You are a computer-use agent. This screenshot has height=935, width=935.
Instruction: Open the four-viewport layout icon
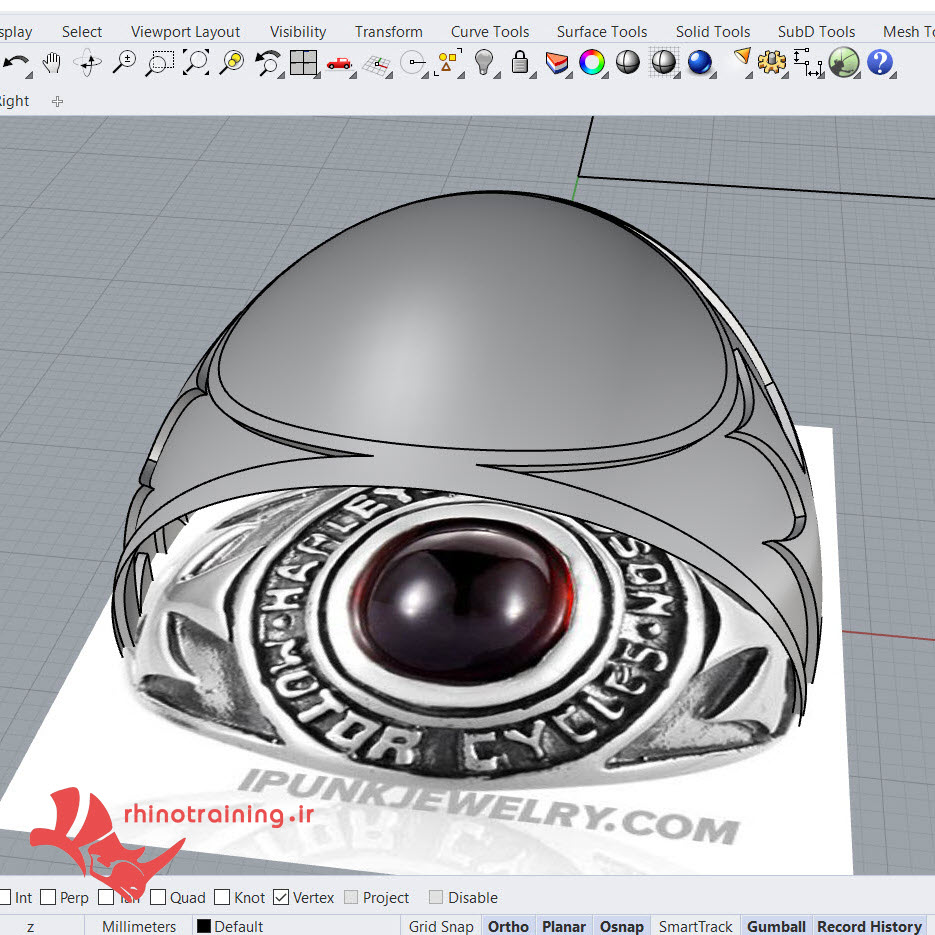pos(303,64)
